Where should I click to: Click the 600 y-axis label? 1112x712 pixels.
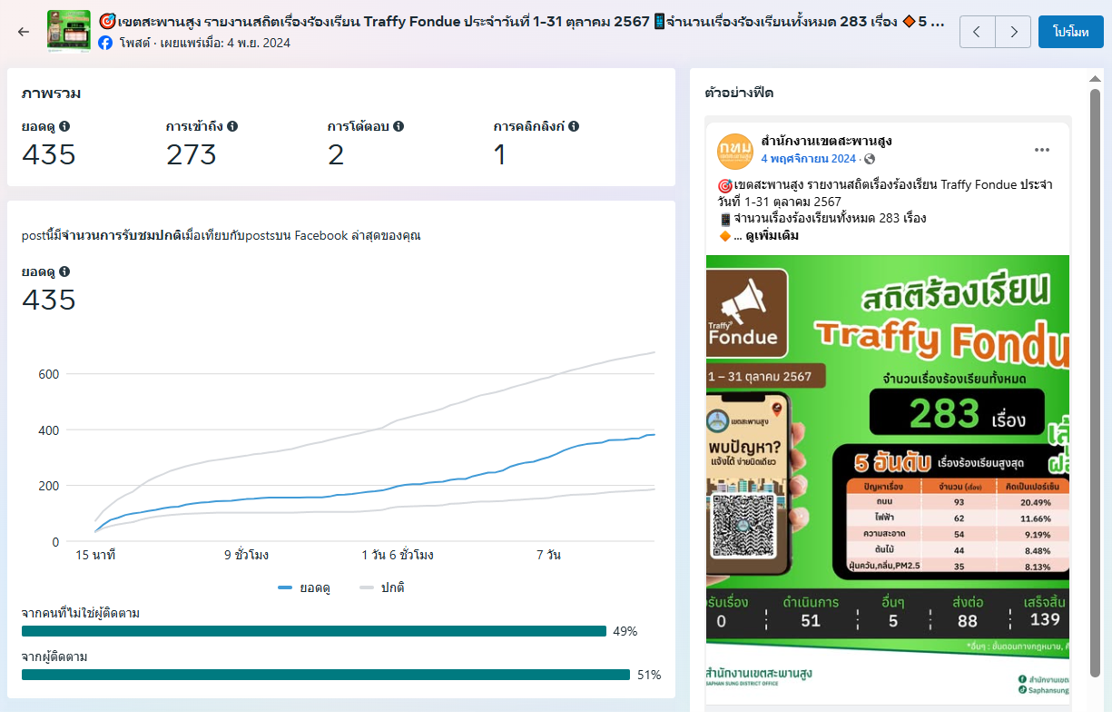point(49,374)
